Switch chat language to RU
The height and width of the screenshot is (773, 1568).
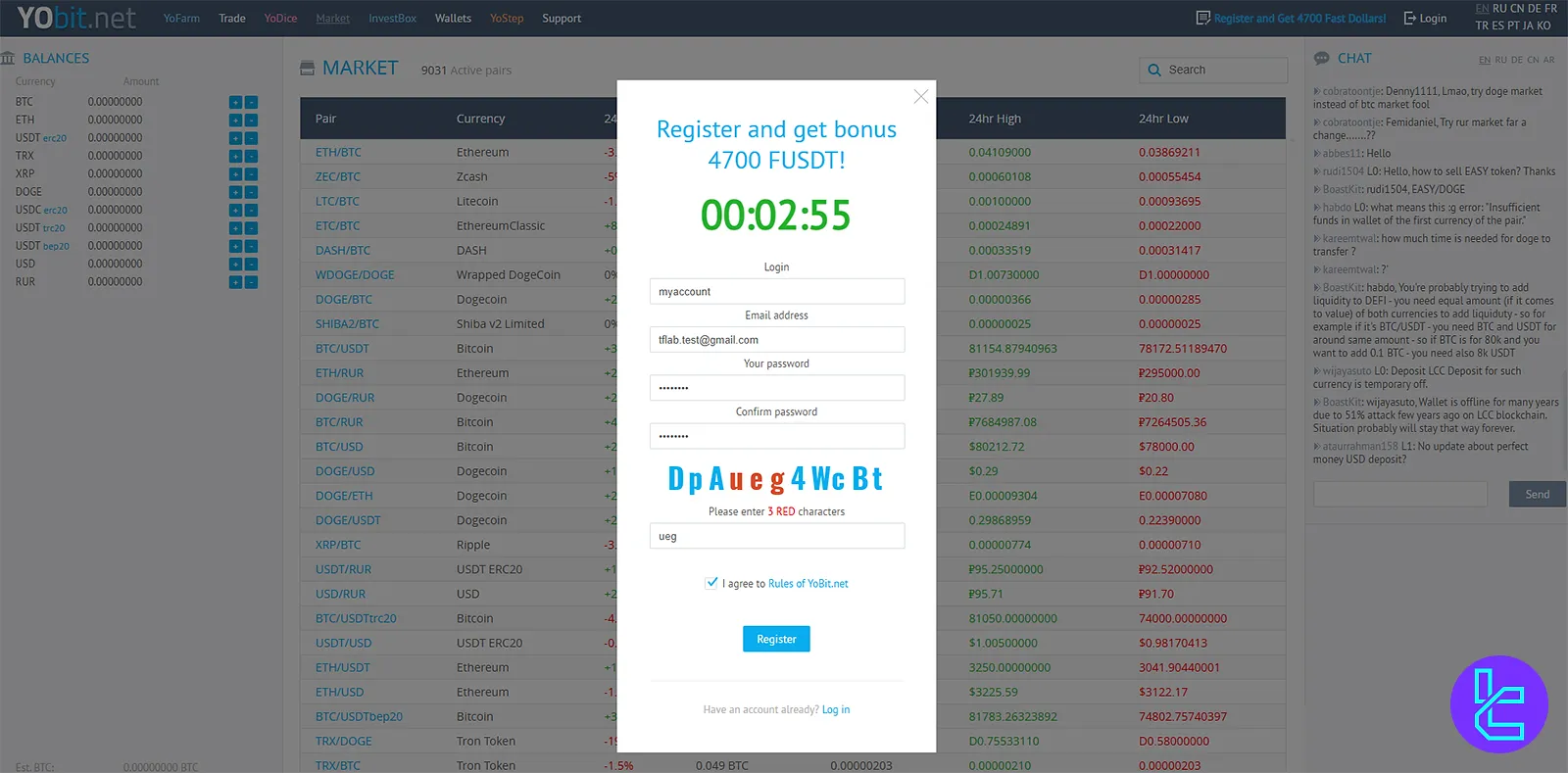click(1500, 60)
